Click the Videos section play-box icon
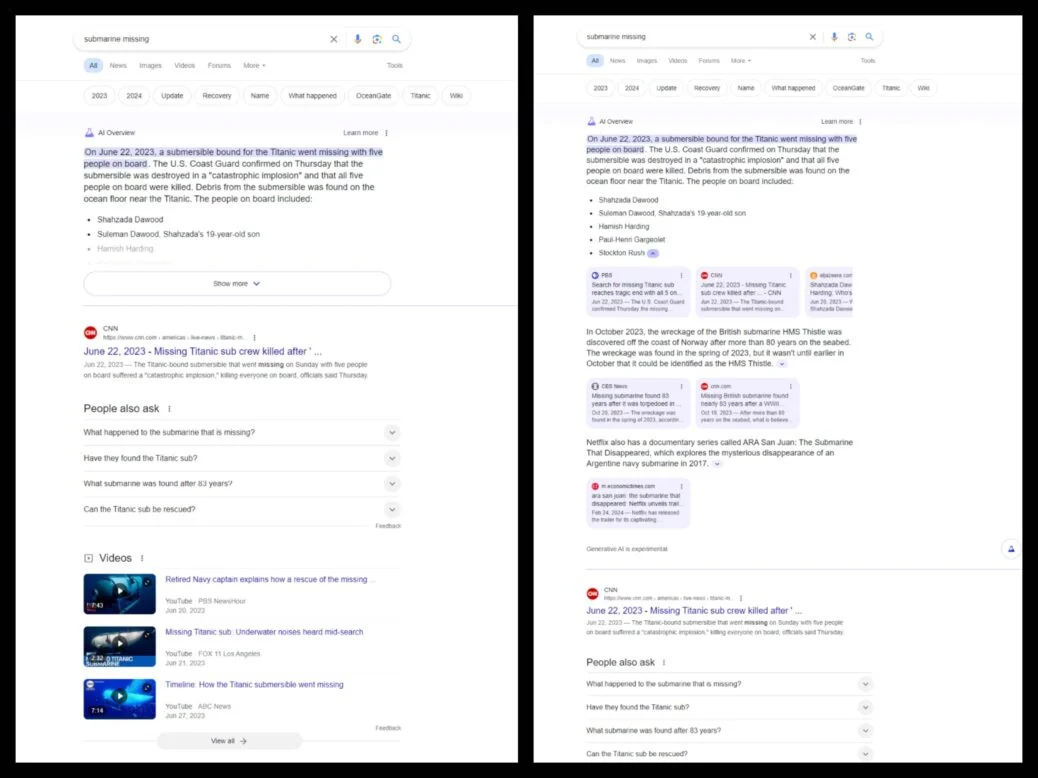This screenshot has height=778, width=1038. pos(89,558)
